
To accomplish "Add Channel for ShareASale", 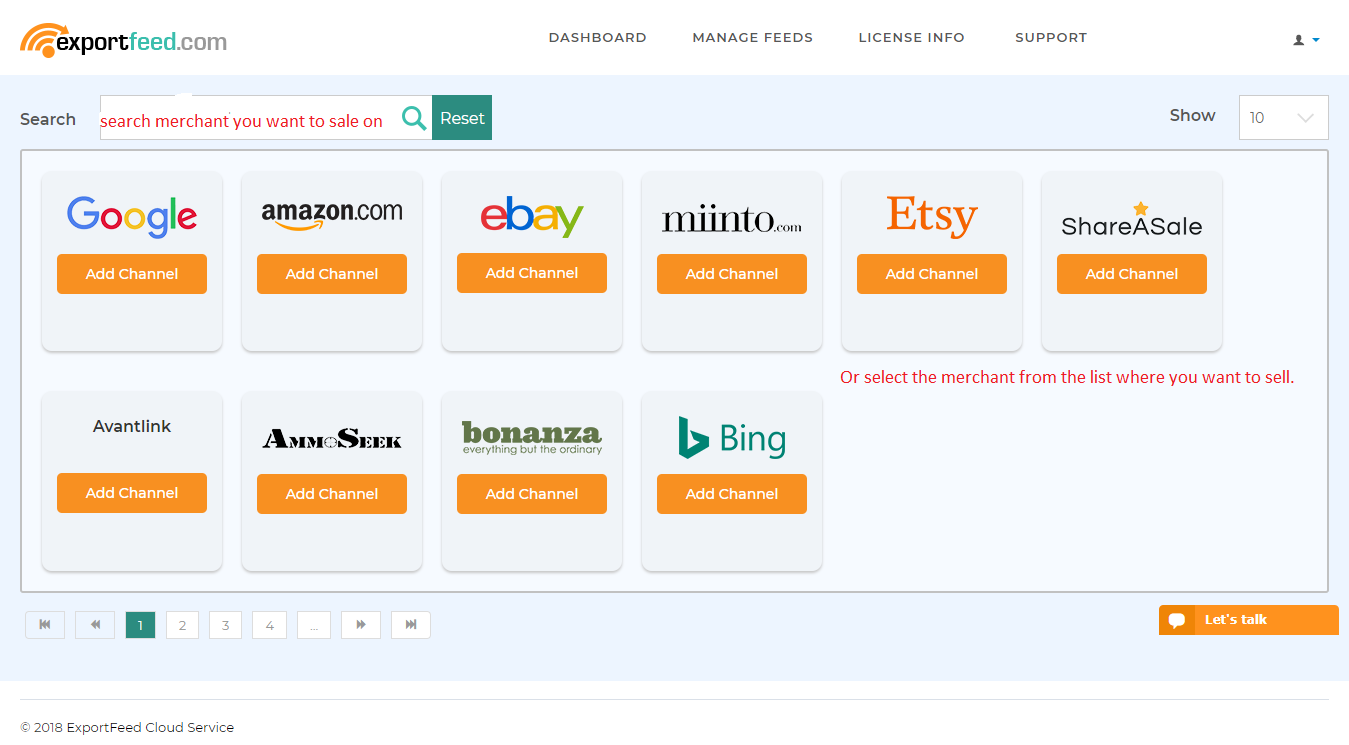I will point(1132,274).
